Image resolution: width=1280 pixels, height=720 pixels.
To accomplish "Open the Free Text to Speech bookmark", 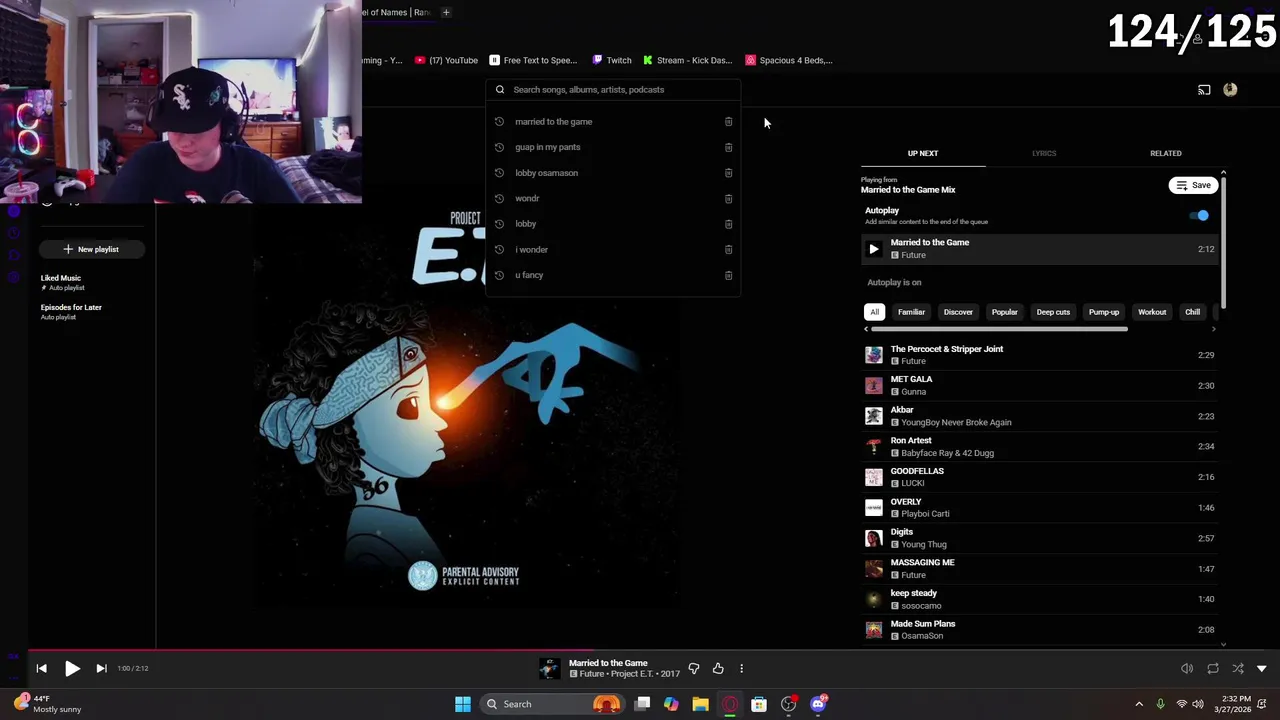I will tap(533, 60).
